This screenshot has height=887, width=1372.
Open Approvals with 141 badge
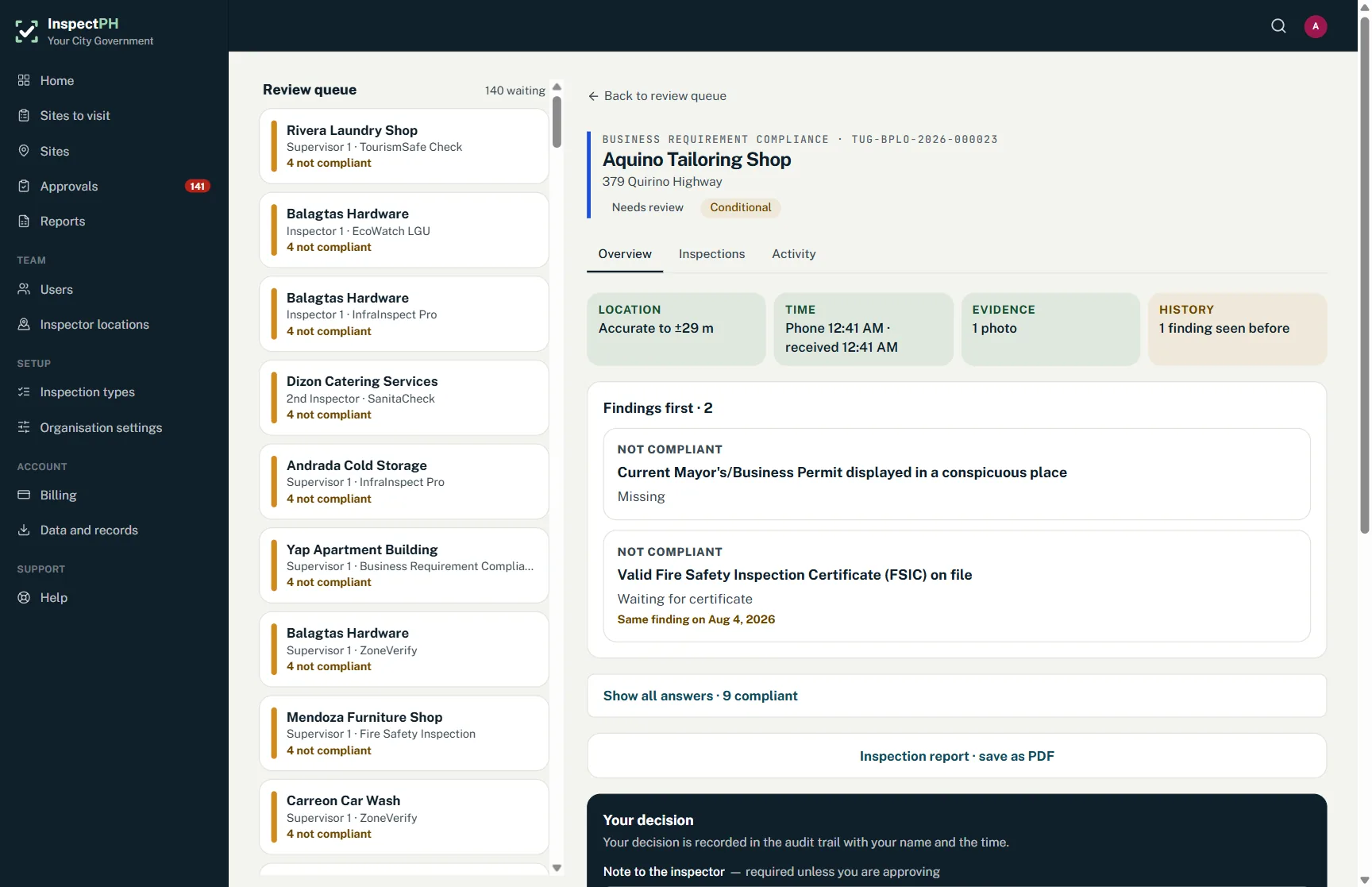[114, 186]
